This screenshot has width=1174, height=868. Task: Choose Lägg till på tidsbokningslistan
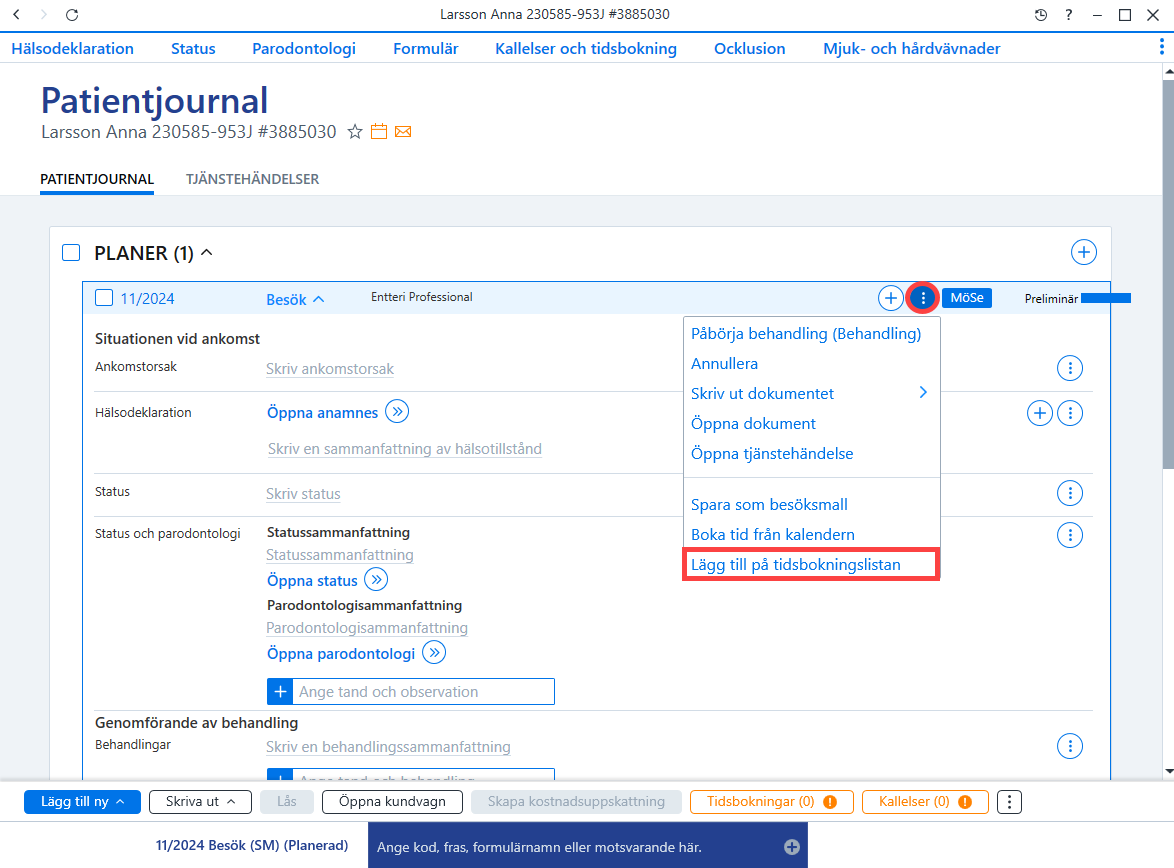[812, 564]
